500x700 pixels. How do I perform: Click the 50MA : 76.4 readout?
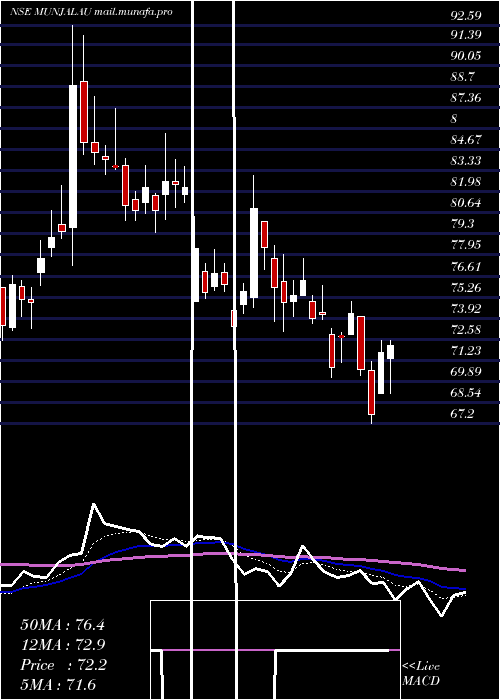click(x=62, y=625)
